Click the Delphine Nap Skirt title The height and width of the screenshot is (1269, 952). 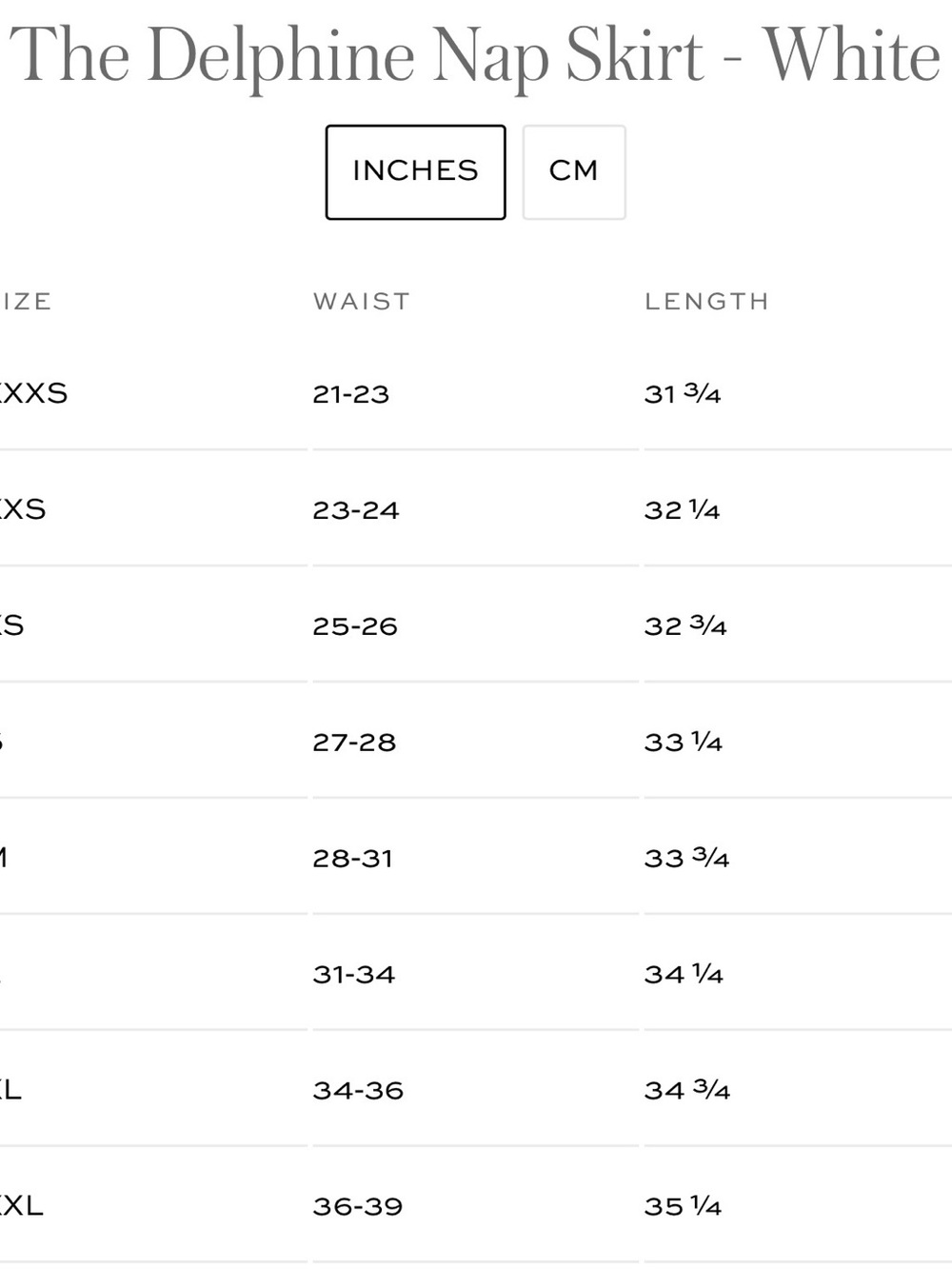[475, 57]
